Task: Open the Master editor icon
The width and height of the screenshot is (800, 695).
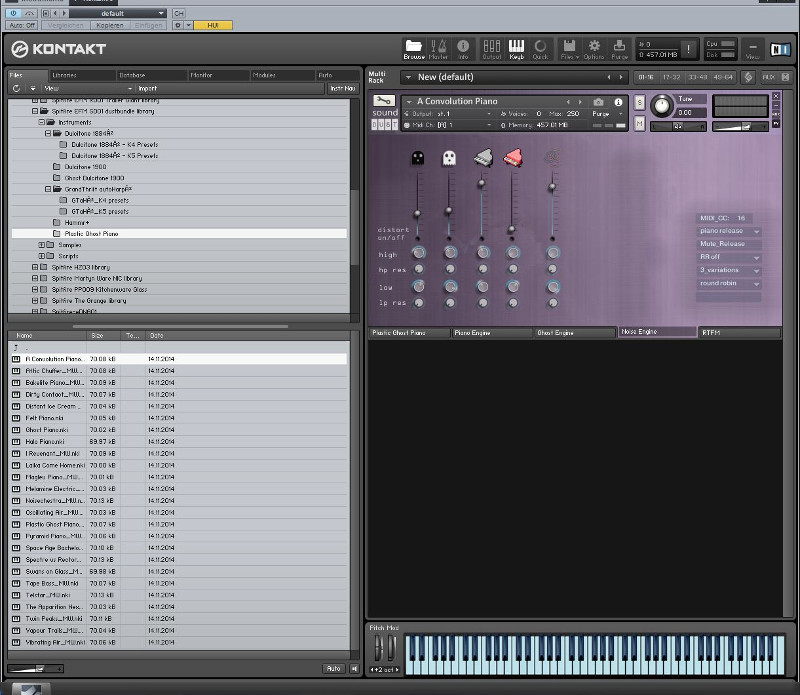Action: 438,49
